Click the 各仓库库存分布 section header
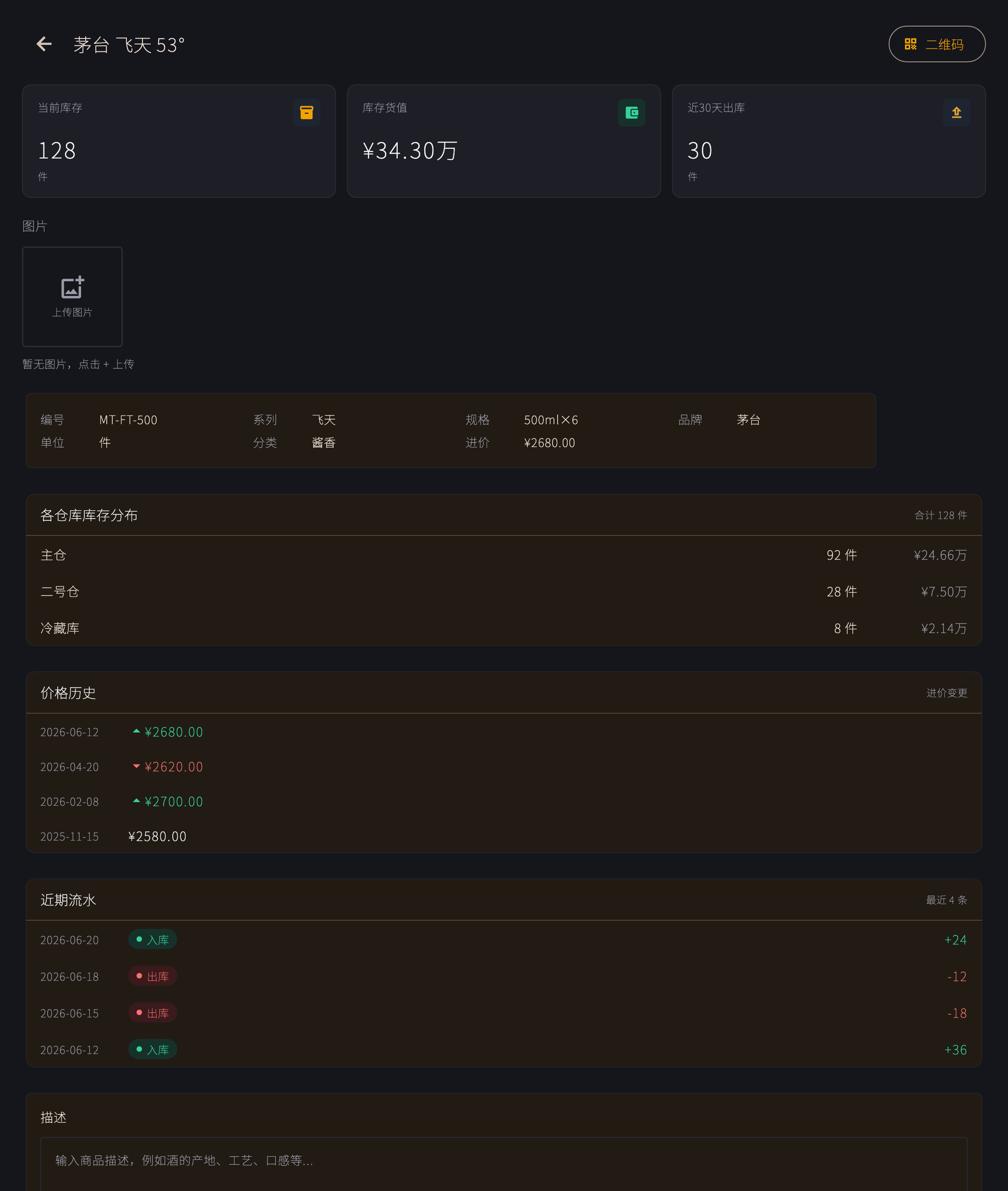Image resolution: width=1008 pixels, height=1191 pixels. 89,515
